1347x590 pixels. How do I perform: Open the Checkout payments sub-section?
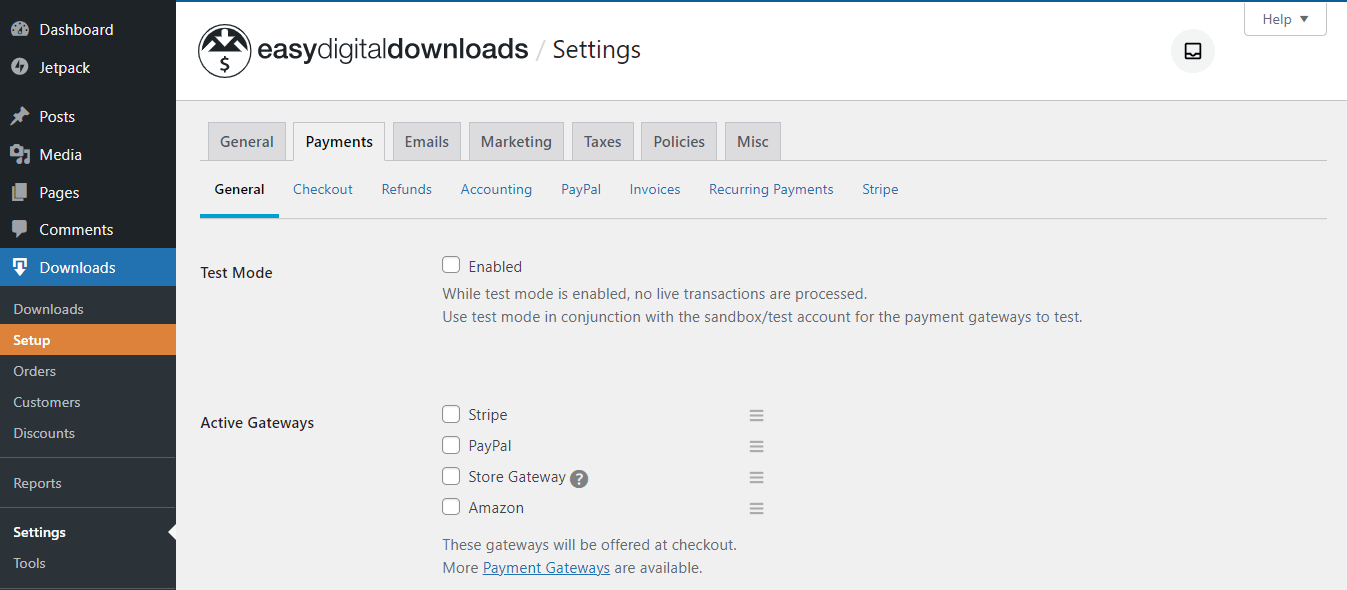(x=323, y=189)
